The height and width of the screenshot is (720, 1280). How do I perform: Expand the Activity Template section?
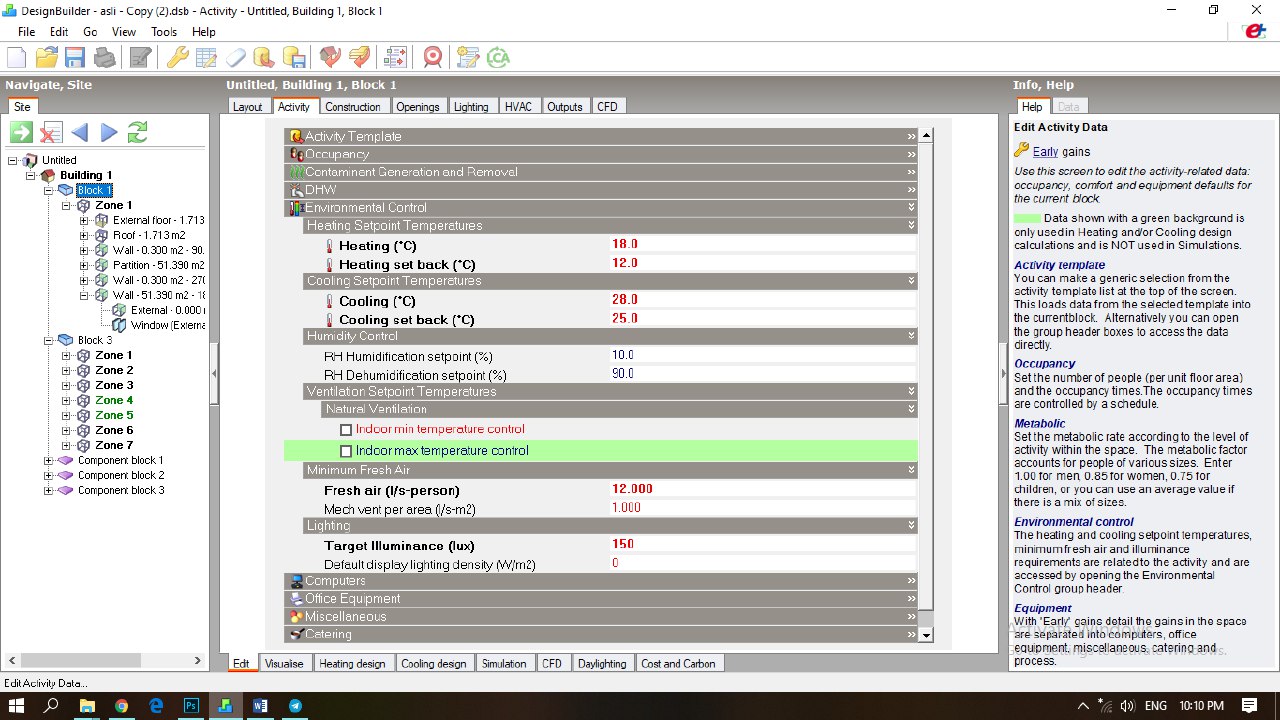coord(602,136)
